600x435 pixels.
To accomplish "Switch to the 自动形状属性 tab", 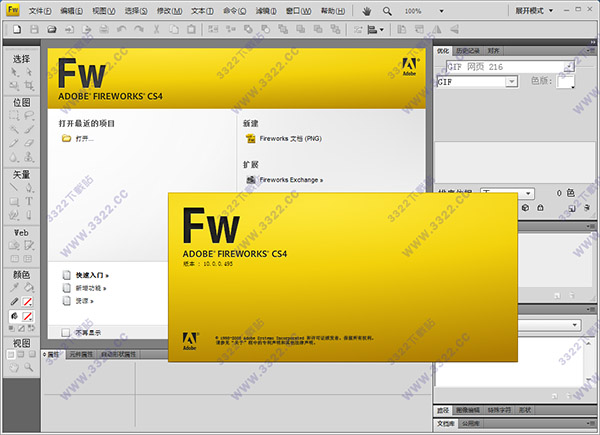I will pos(119,354).
